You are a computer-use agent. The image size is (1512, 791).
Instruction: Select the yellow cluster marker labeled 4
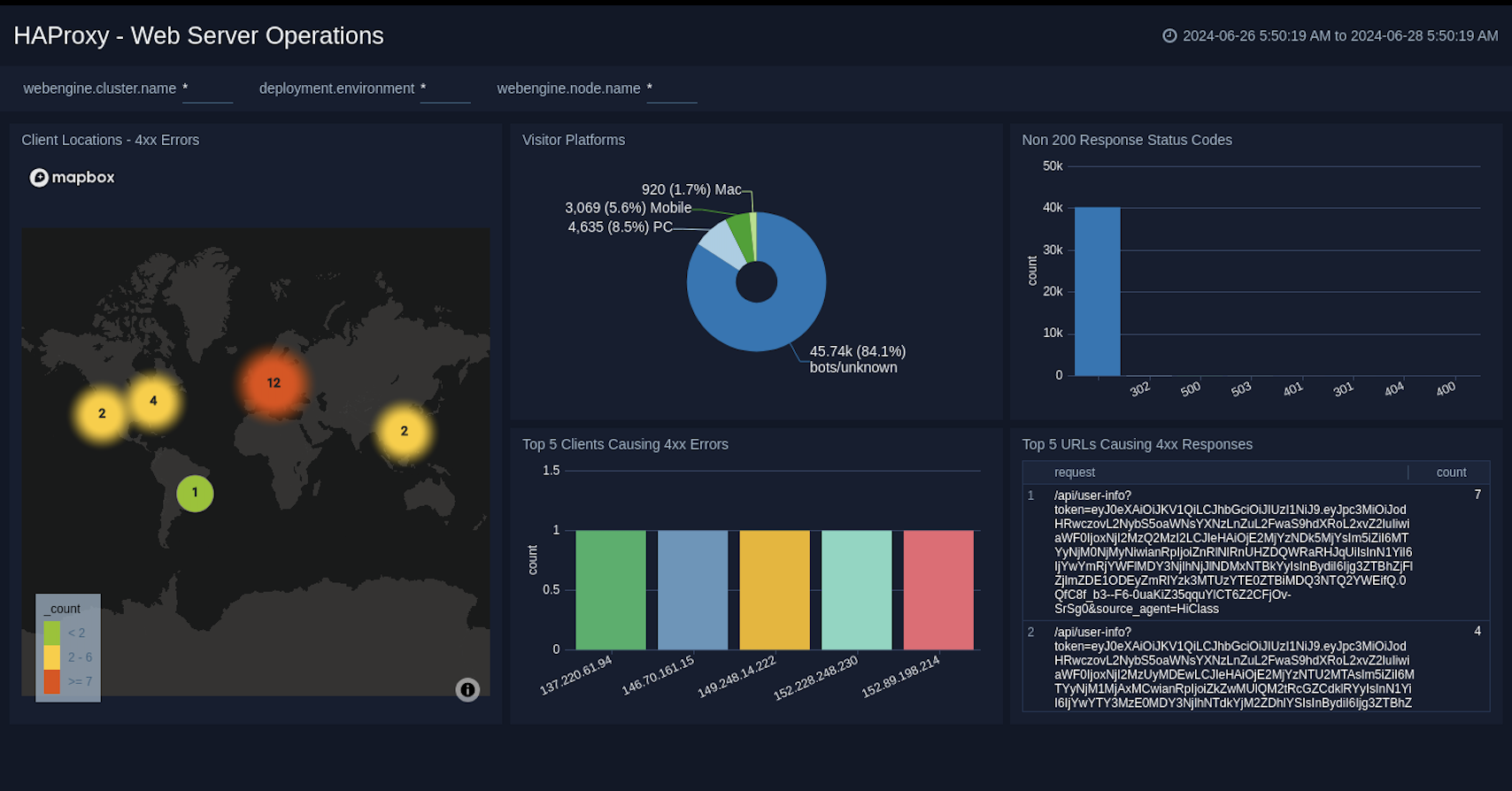153,401
